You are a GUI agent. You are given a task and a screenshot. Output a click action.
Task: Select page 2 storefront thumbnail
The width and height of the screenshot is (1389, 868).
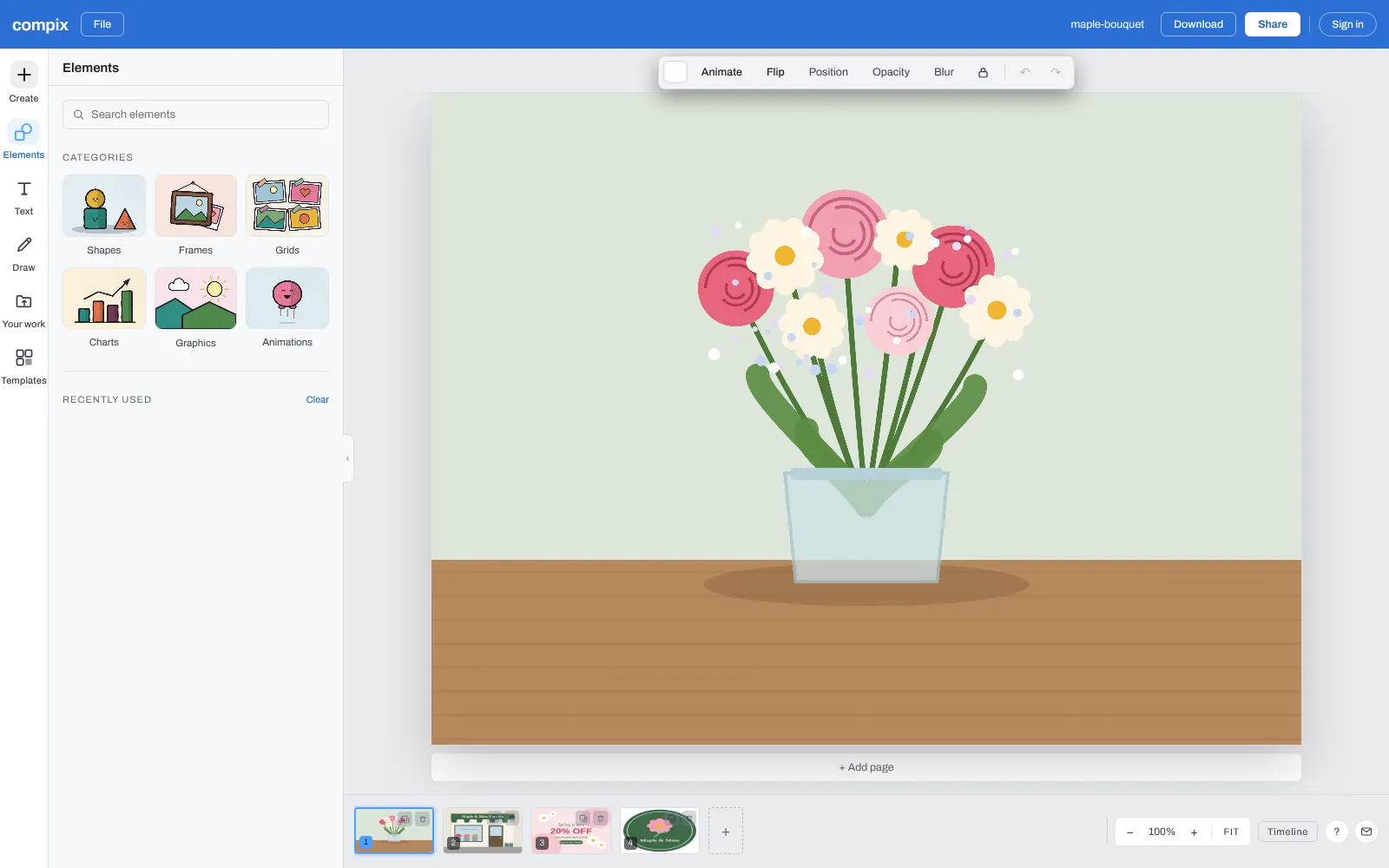coord(483,831)
